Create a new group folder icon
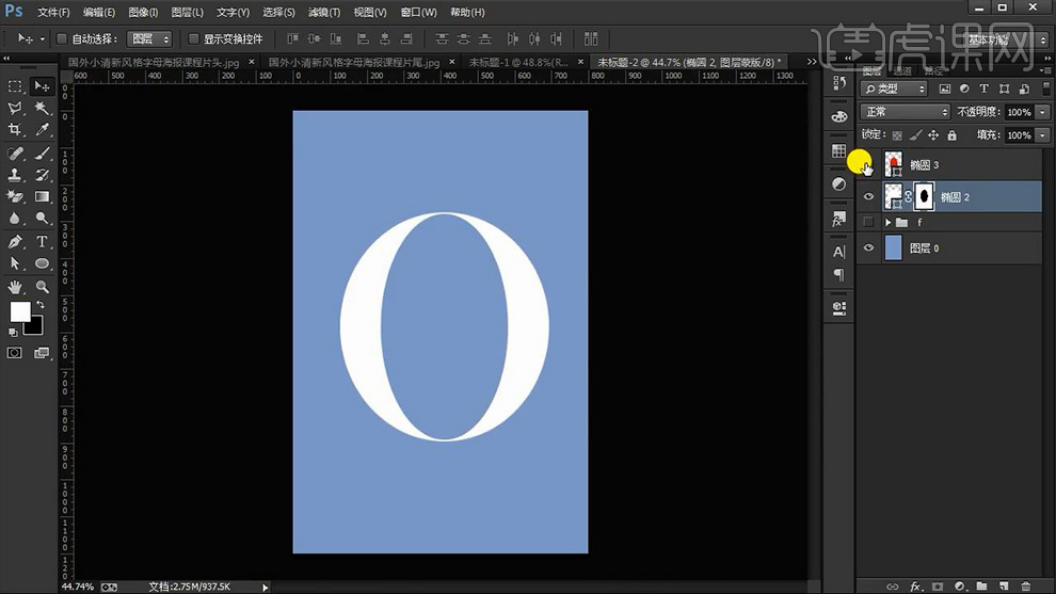This screenshot has width=1056, height=595. [982, 586]
